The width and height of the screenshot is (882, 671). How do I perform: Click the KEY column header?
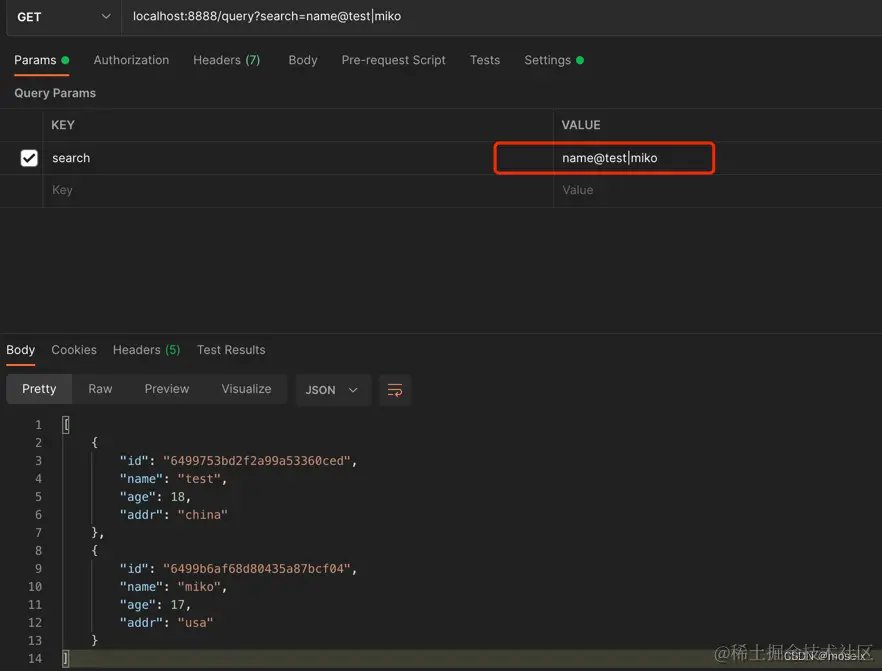click(x=63, y=125)
